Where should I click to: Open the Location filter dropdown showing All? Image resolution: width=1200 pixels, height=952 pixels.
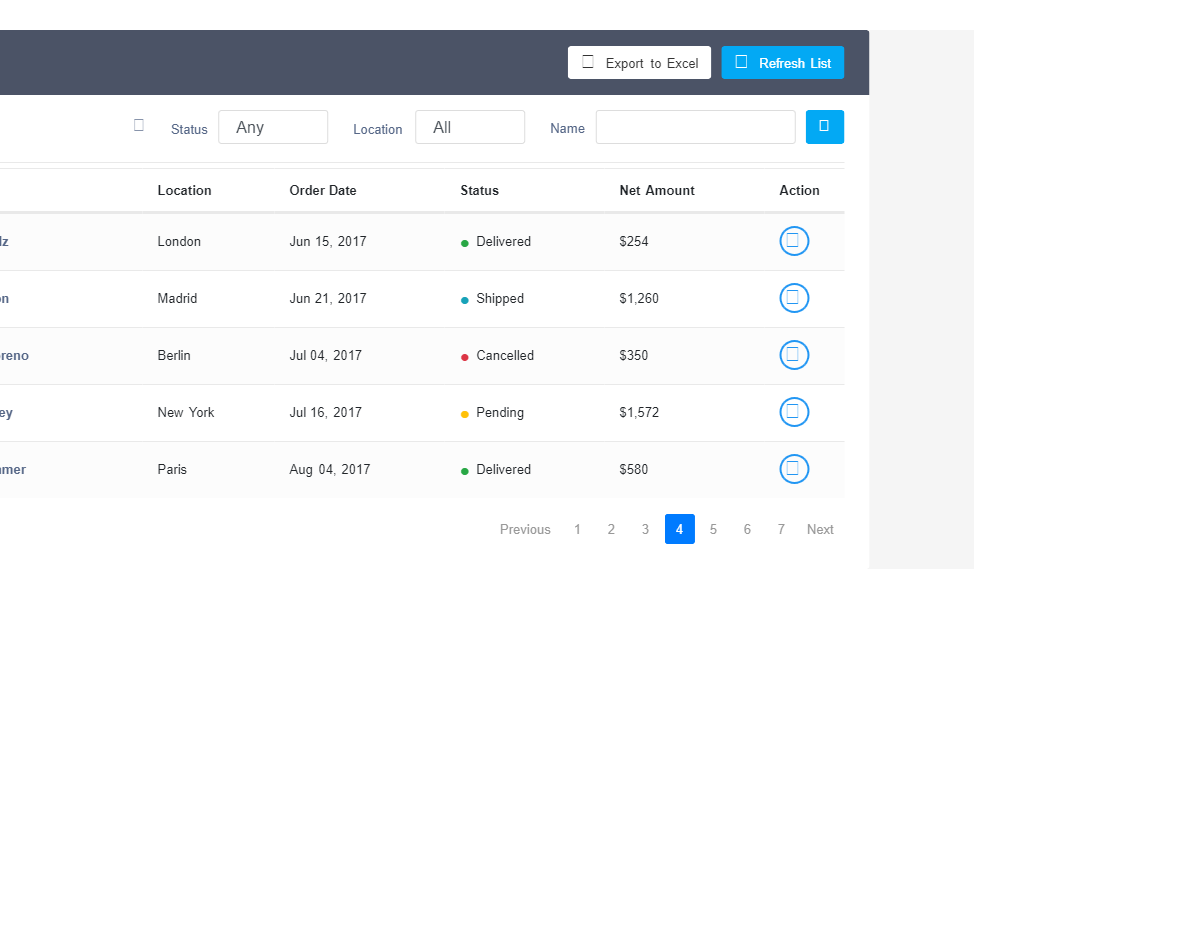click(x=470, y=127)
